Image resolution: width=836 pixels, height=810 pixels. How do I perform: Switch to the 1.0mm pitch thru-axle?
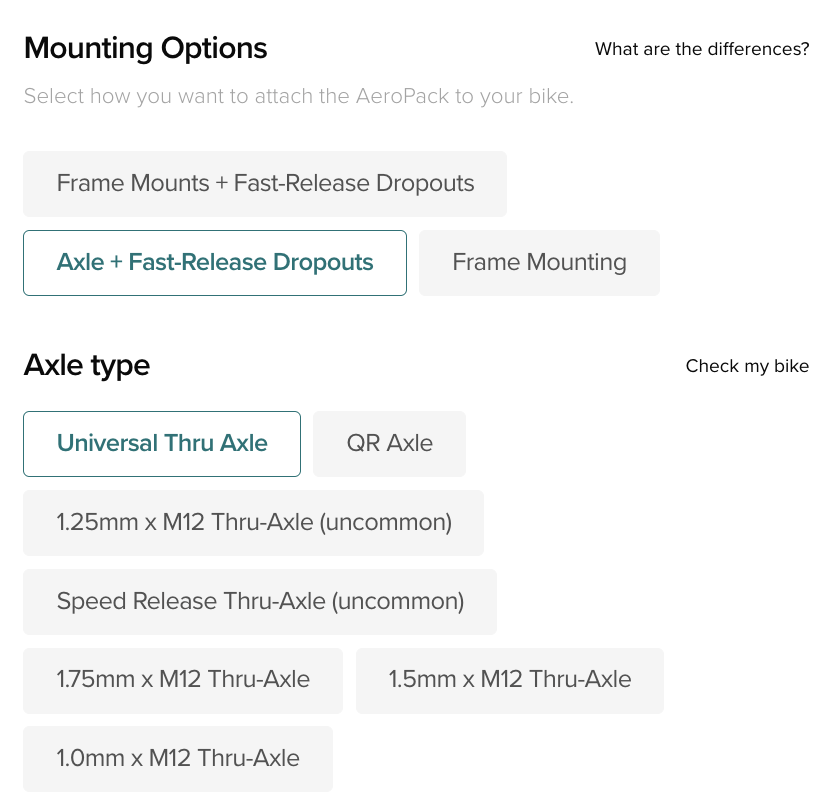[178, 759]
